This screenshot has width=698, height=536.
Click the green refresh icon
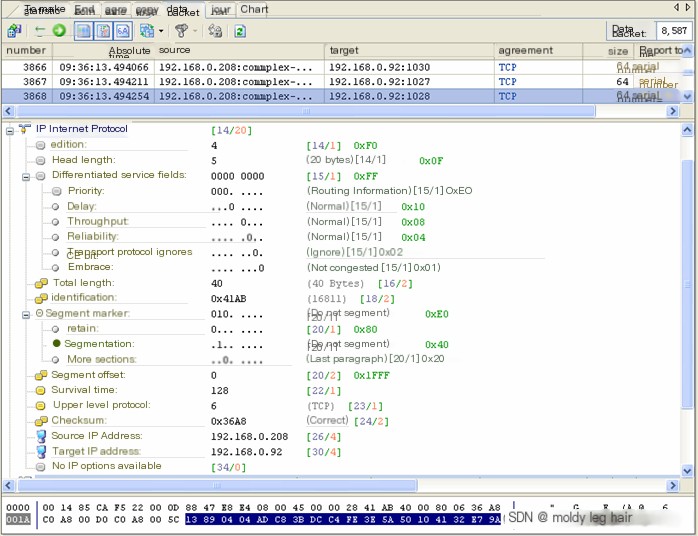(x=240, y=31)
